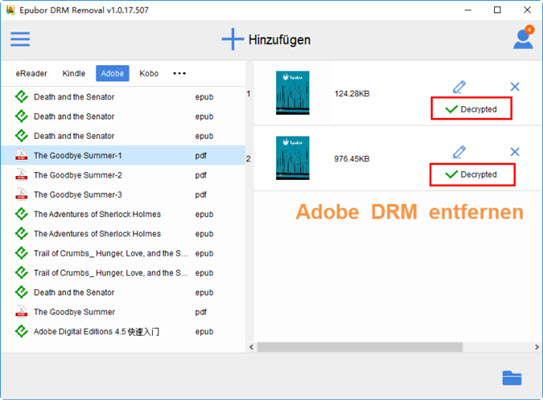Click the 124.28KB book cover thumbnail
543x400 pixels.
pos(293,93)
